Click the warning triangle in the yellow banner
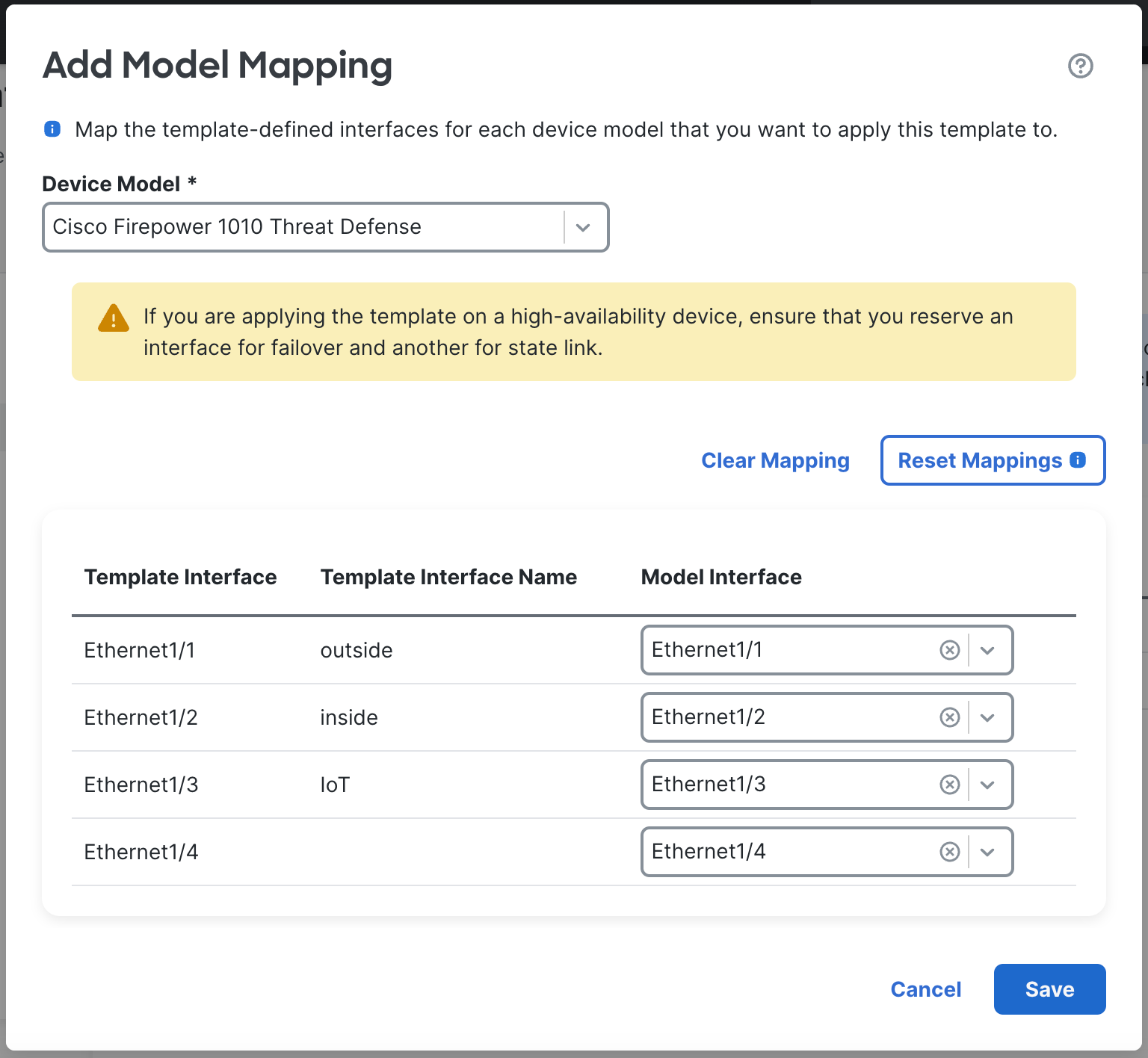The width and height of the screenshot is (1148, 1058). [x=113, y=317]
